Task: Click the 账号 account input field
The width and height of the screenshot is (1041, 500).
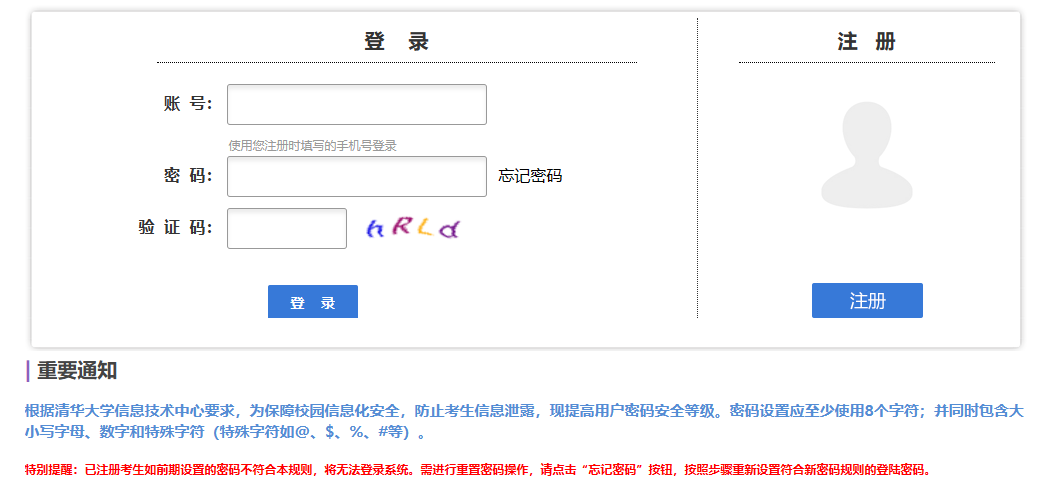Action: (356, 105)
